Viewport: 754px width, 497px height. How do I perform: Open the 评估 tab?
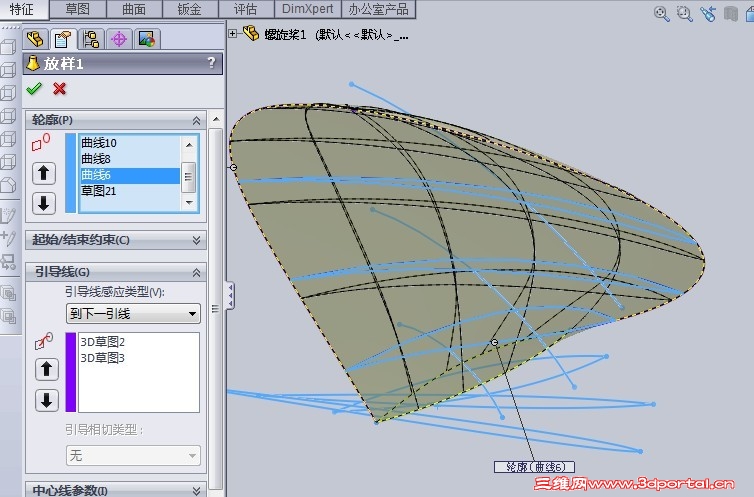tap(246, 9)
